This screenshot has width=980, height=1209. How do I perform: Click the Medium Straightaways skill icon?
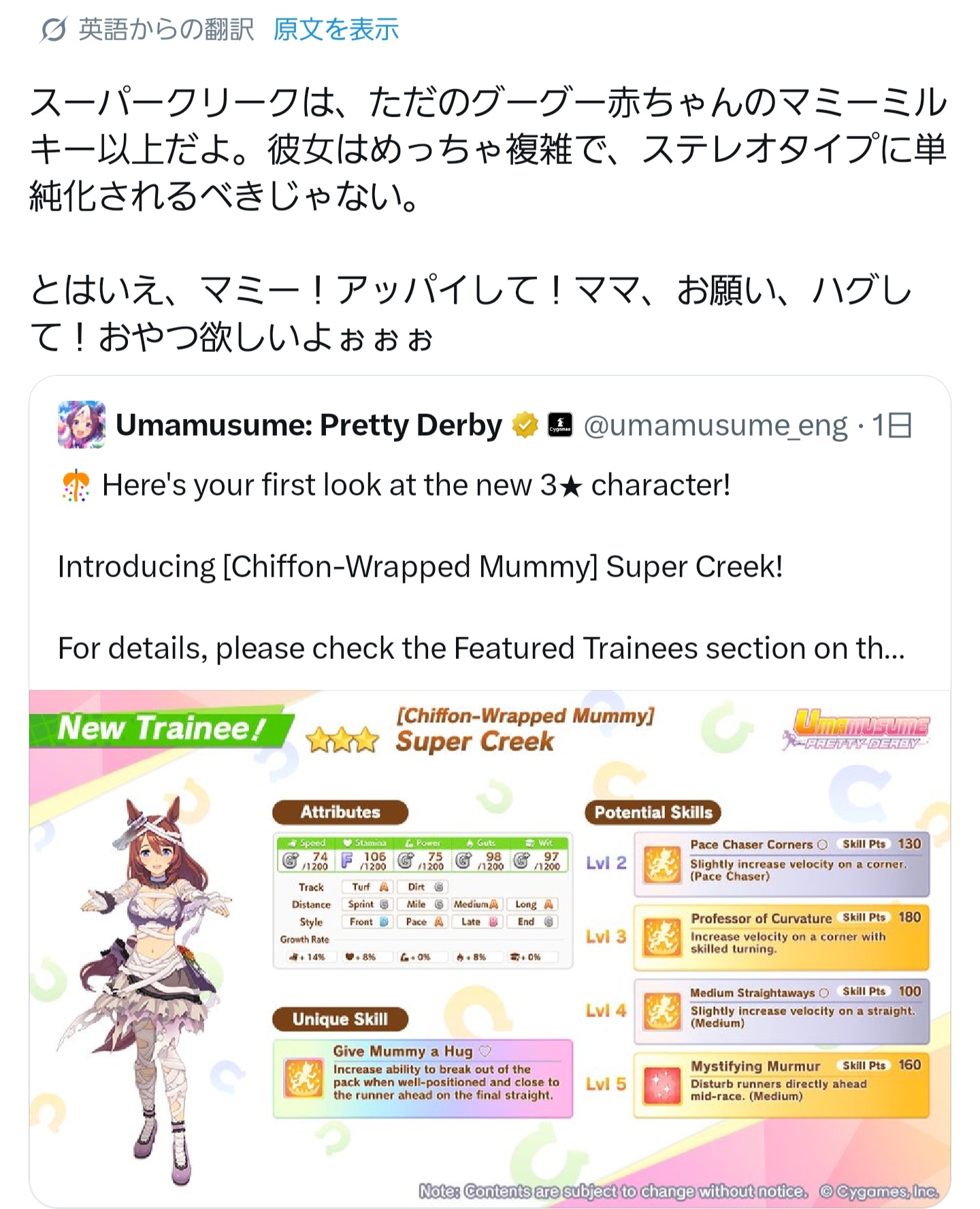tap(662, 1011)
